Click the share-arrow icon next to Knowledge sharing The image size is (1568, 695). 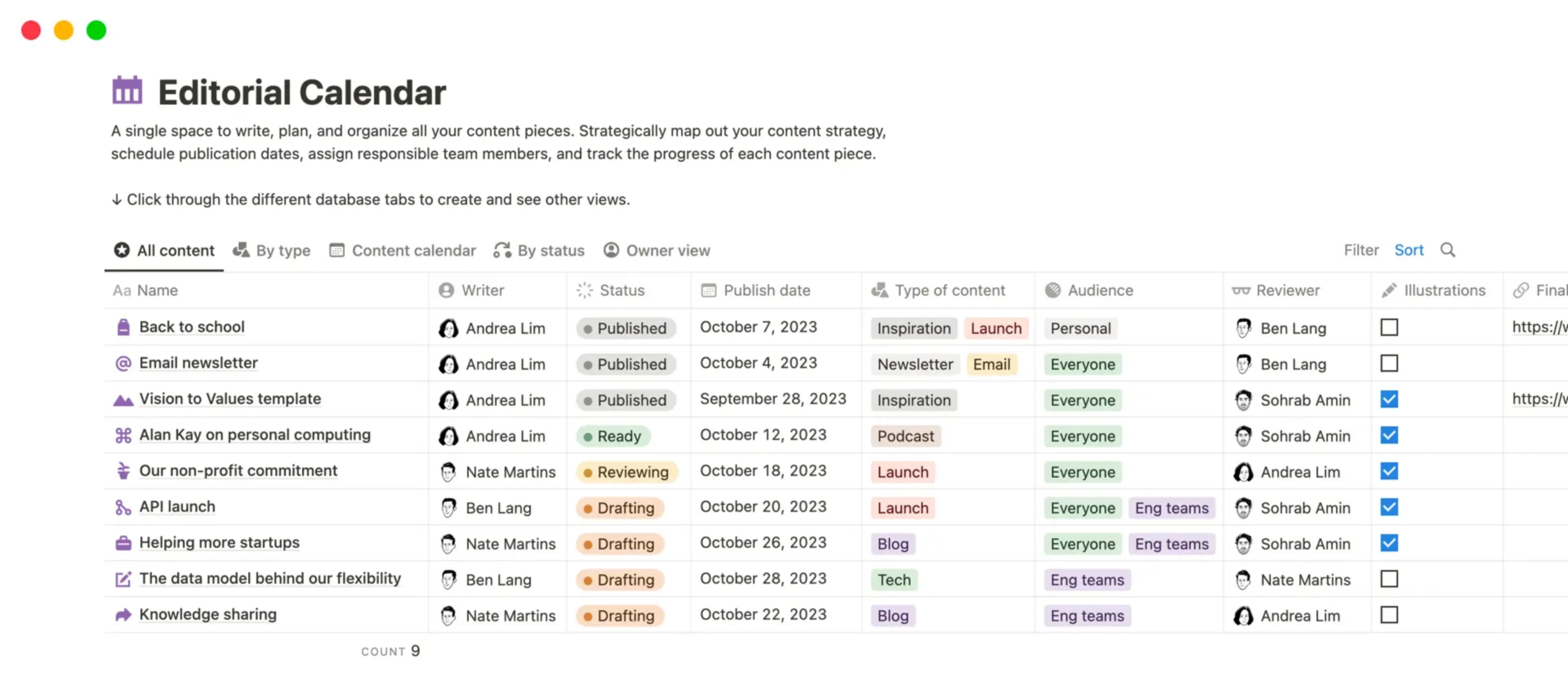pos(123,614)
